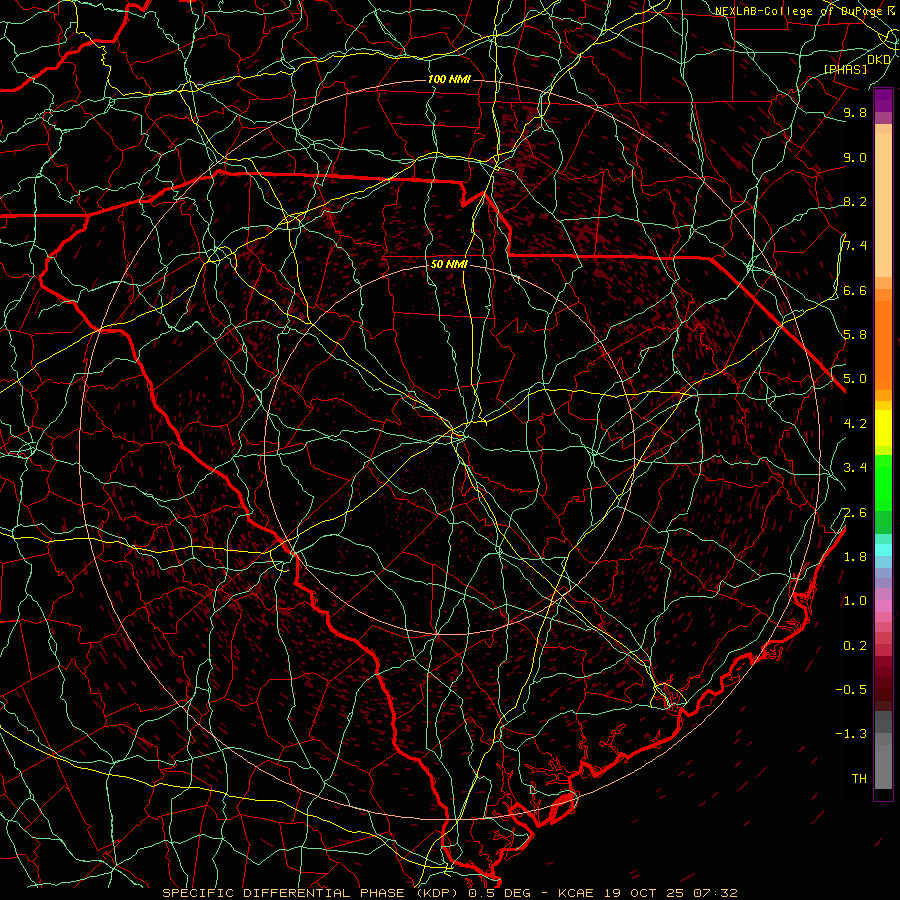The image size is (900, 900).
Task: Click the 9.0 value on the color scale
Action: tap(855, 157)
